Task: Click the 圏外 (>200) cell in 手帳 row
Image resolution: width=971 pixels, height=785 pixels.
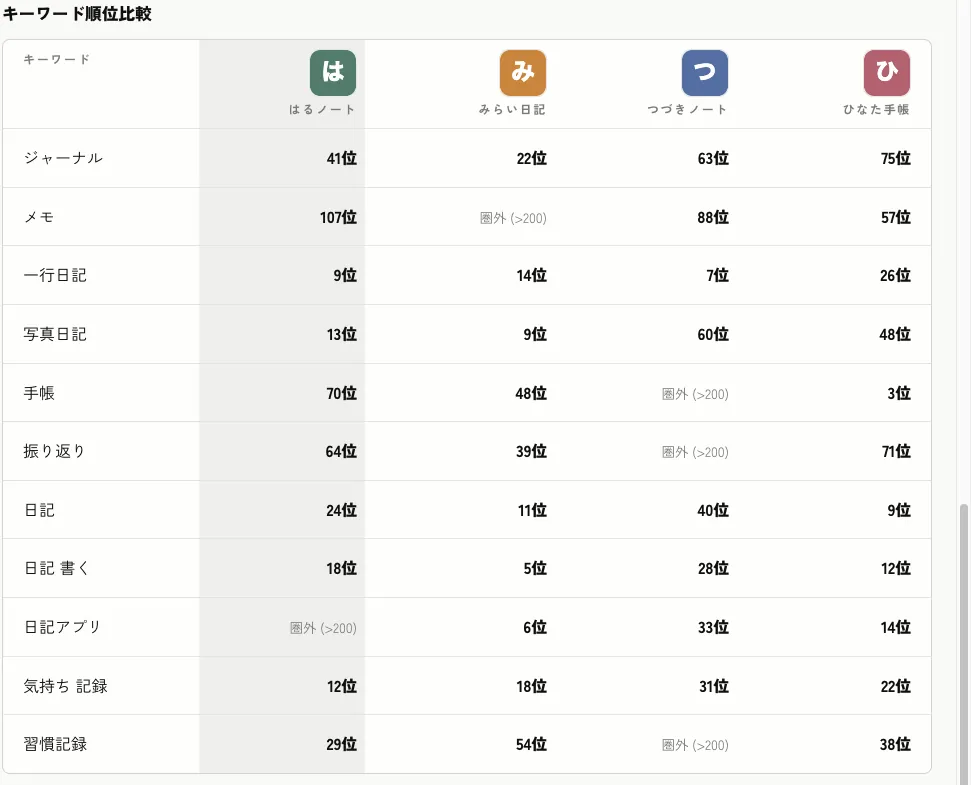Action: click(695, 394)
